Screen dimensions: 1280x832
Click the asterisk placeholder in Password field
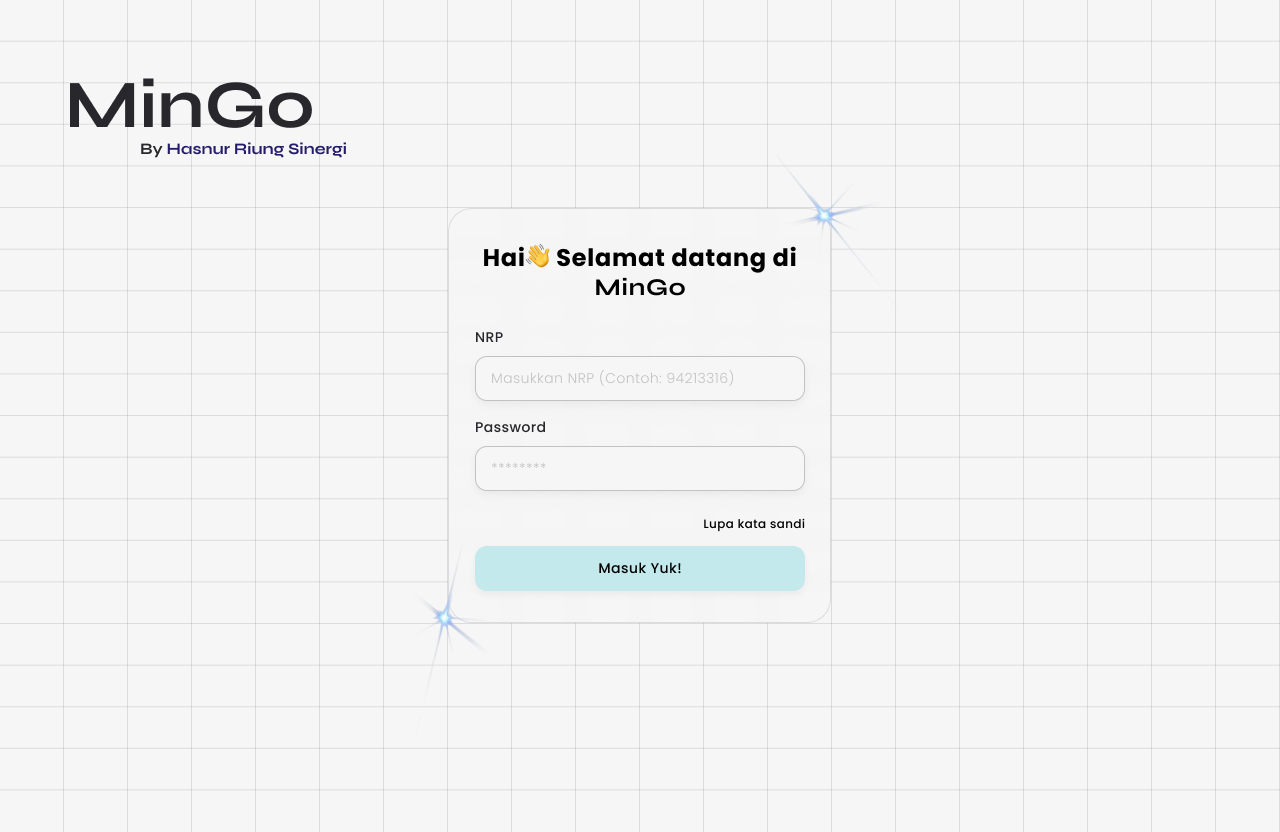[518, 468]
